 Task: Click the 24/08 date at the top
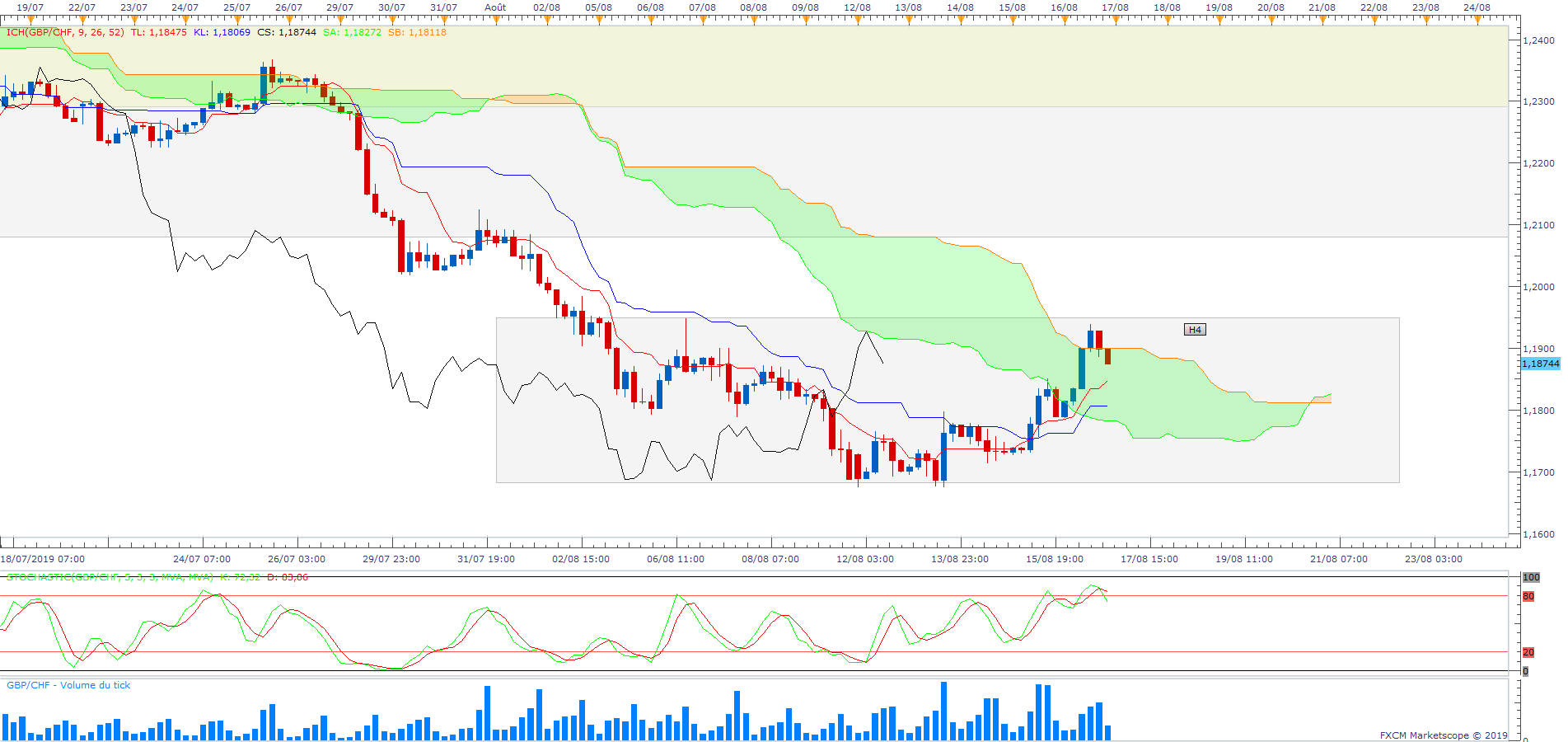(1477, 7)
